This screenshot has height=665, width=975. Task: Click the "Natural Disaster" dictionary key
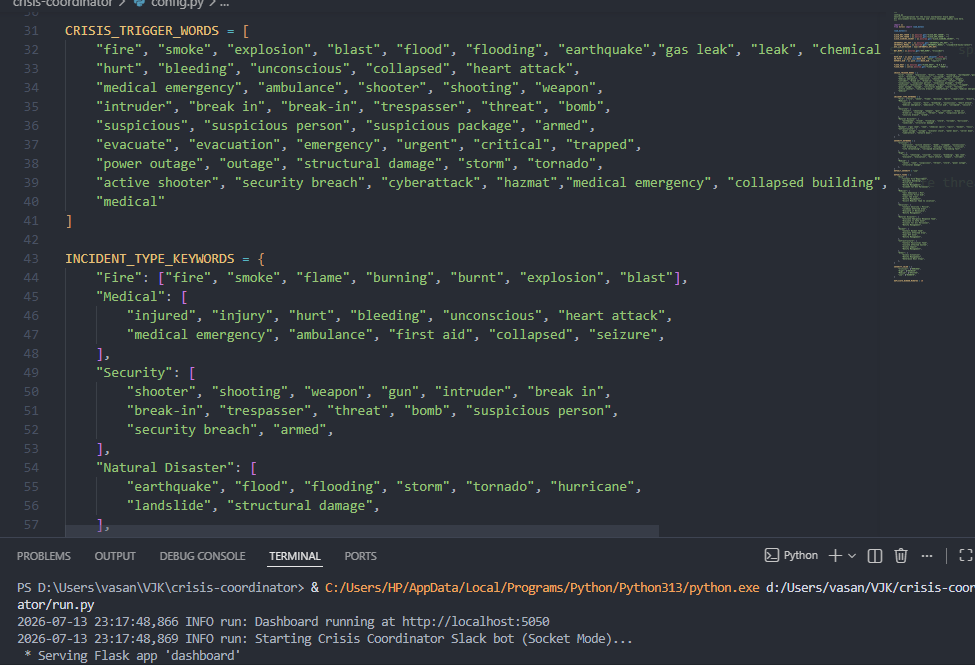tap(165, 468)
